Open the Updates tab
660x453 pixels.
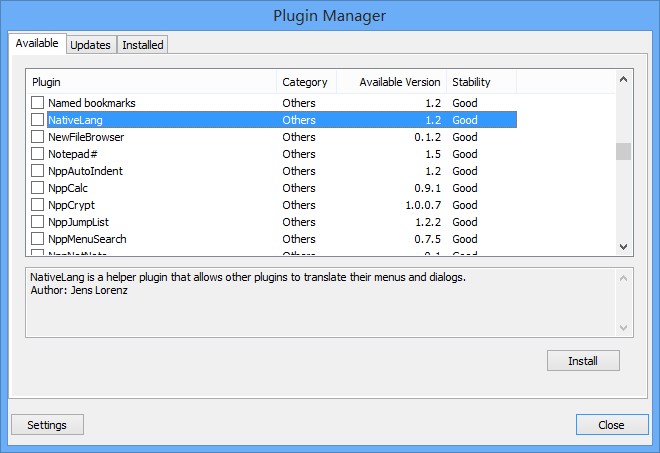tap(90, 45)
